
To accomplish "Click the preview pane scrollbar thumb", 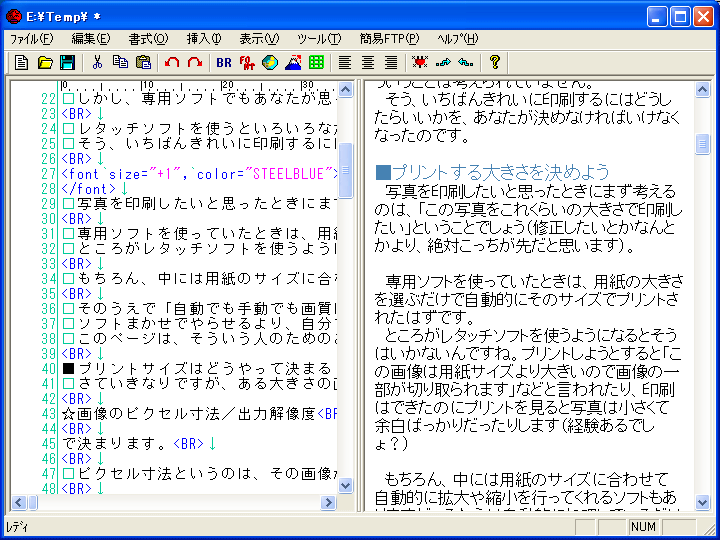I will 703,144.
